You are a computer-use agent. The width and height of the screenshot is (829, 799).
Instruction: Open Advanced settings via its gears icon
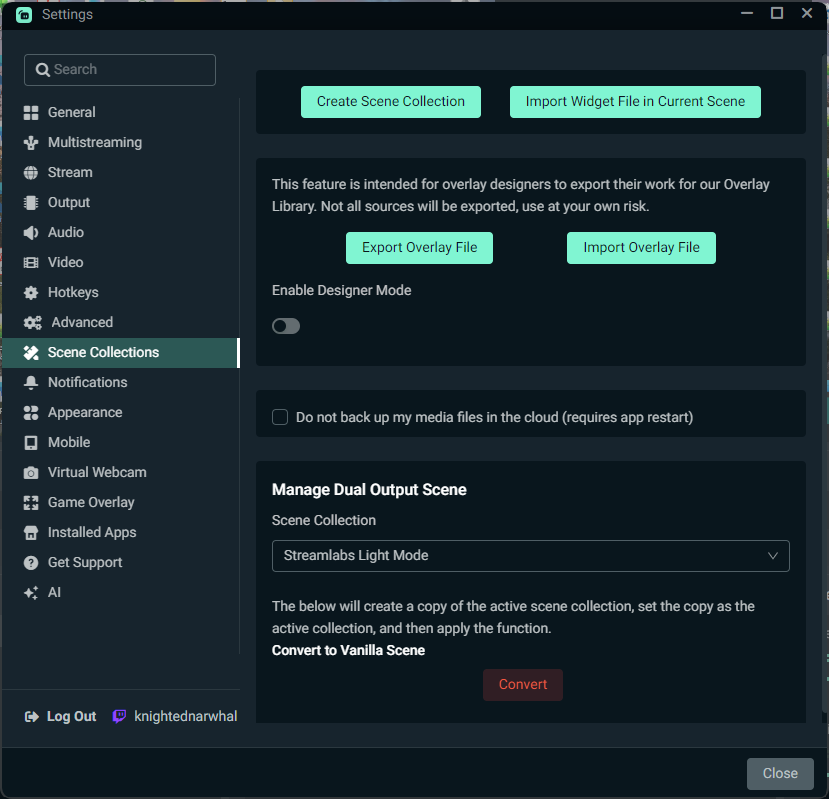32,322
